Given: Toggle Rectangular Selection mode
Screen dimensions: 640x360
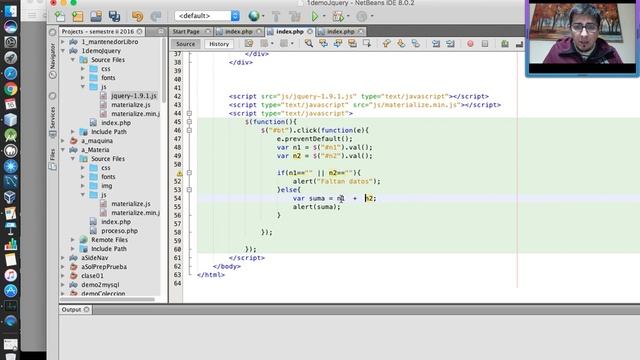Looking at the screenshot, I should (367, 44).
